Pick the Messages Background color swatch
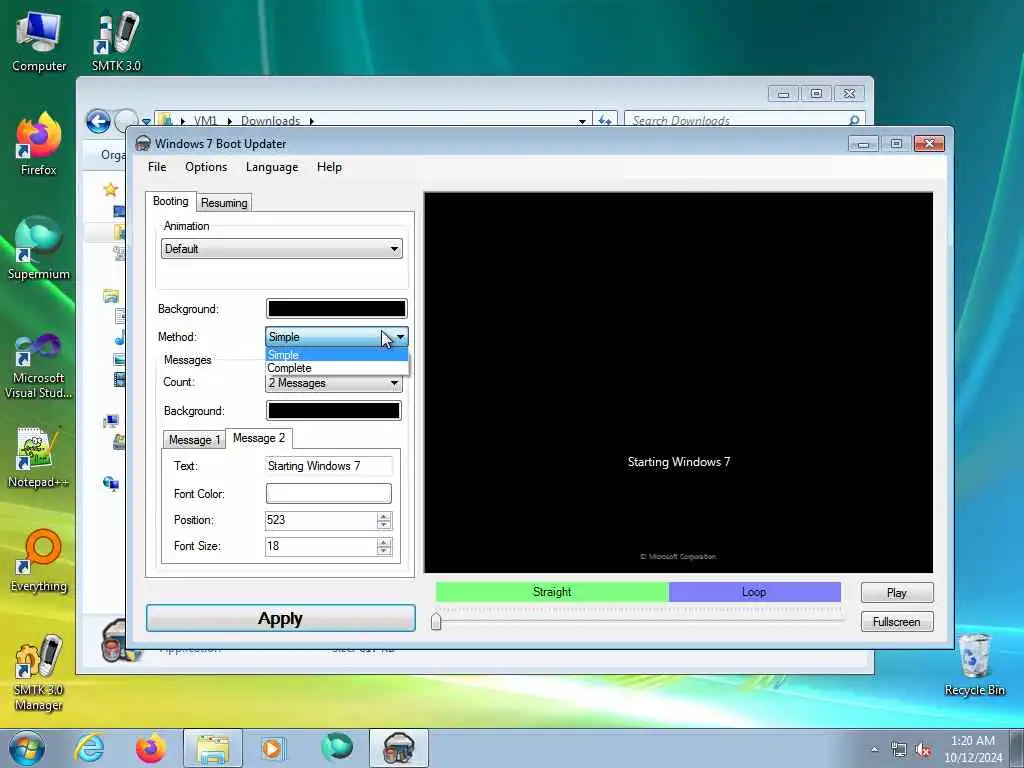The width and height of the screenshot is (1024, 768). point(333,410)
